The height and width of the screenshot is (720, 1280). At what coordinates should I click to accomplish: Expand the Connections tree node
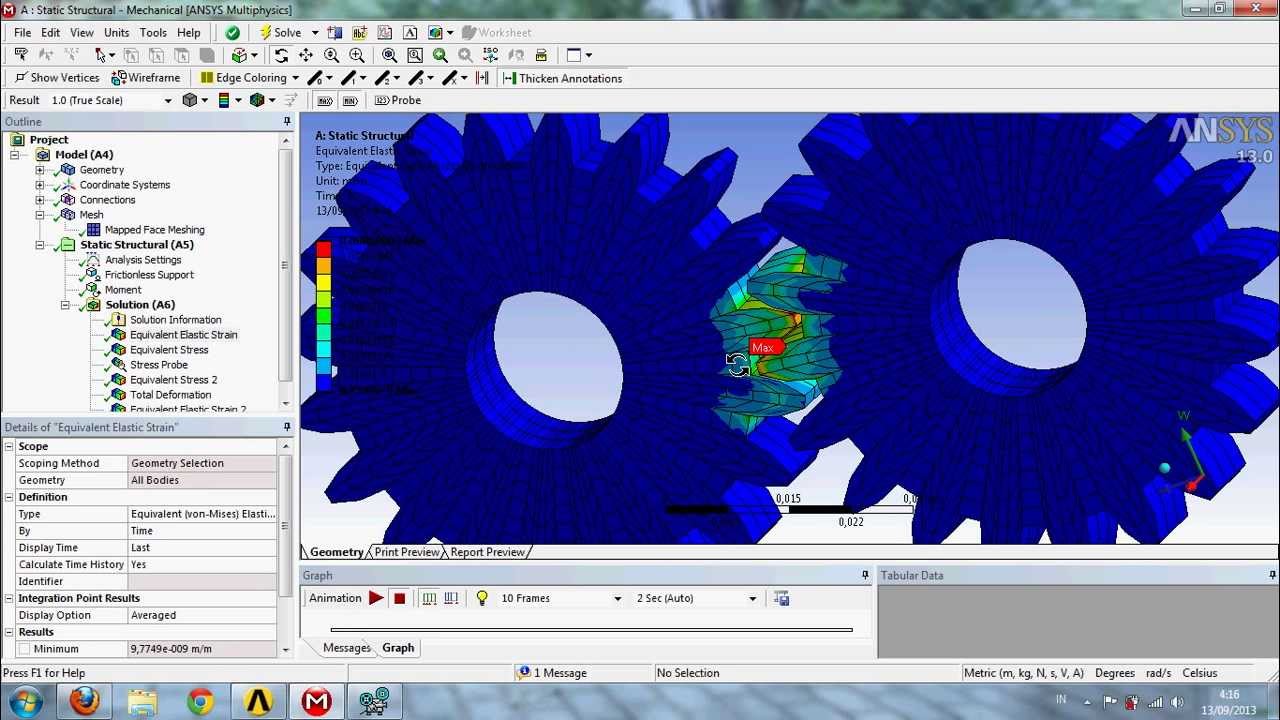click(40, 200)
